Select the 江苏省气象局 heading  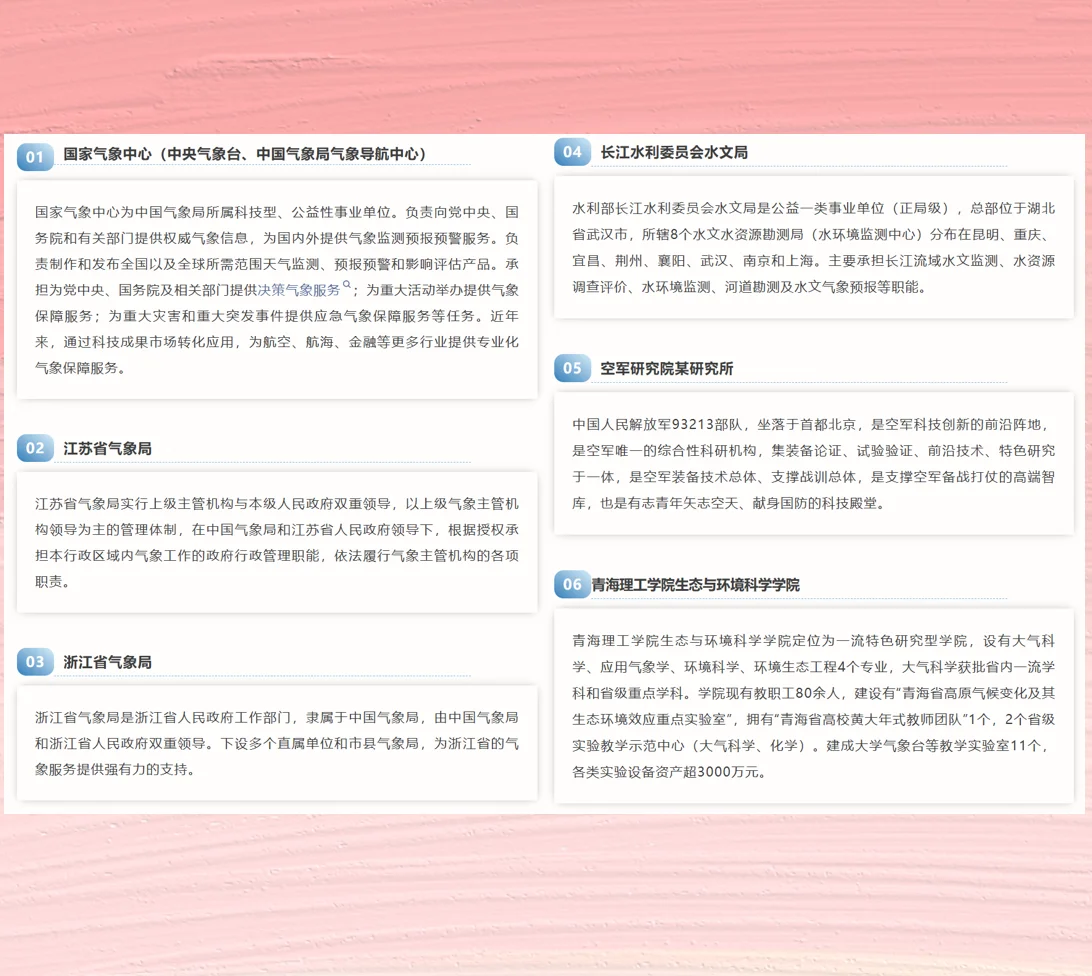click(107, 449)
